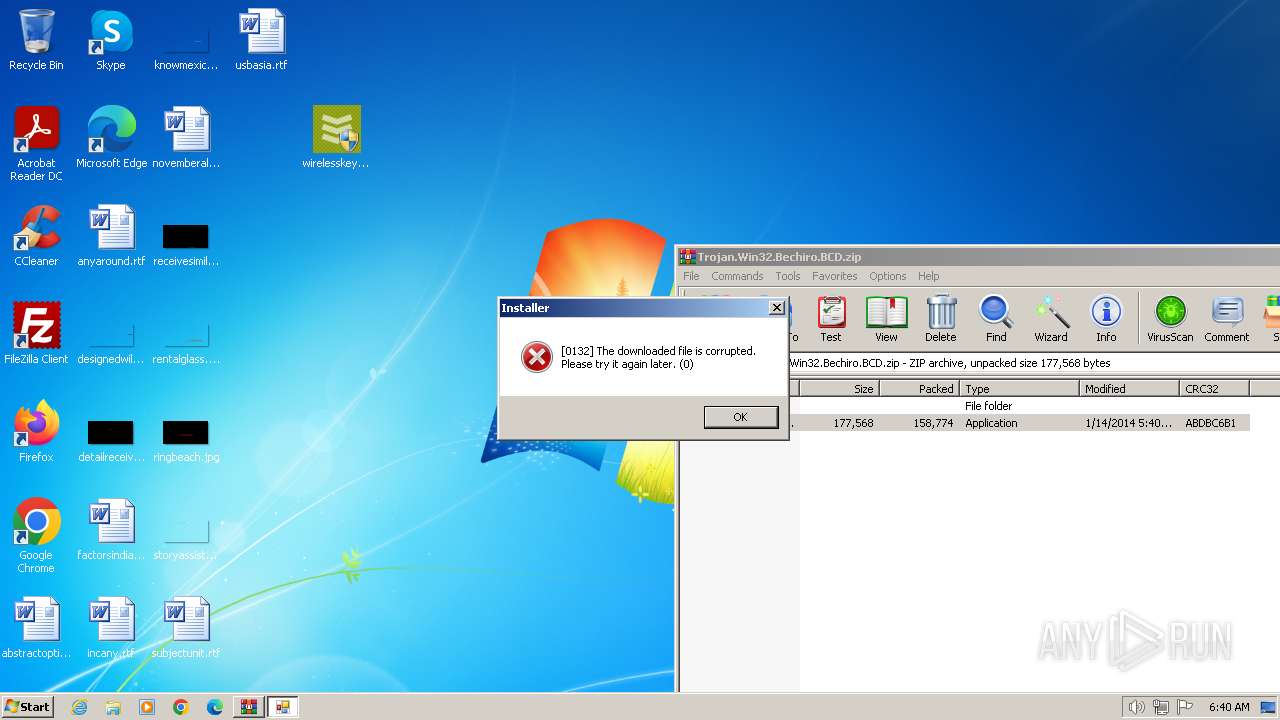1280x720 pixels.
Task: Select the novemberal... document icon
Action: (186, 138)
